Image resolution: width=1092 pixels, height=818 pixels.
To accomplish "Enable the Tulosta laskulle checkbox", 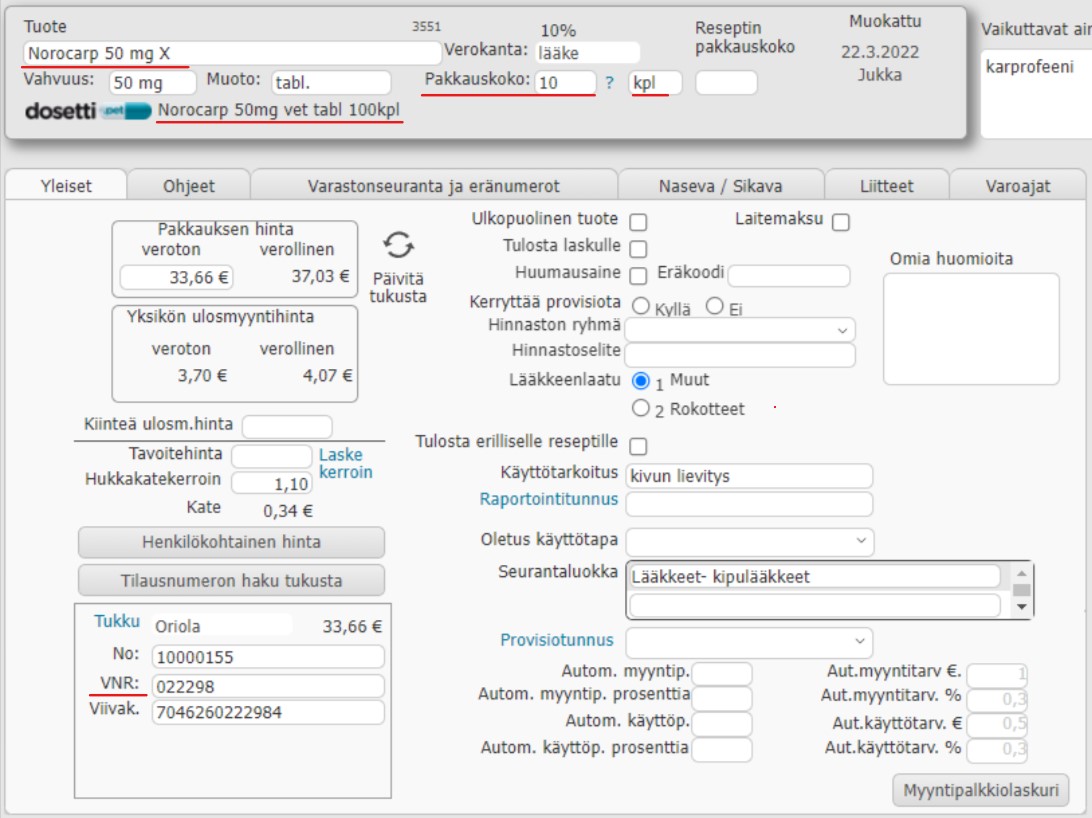I will pyautogui.click(x=638, y=249).
